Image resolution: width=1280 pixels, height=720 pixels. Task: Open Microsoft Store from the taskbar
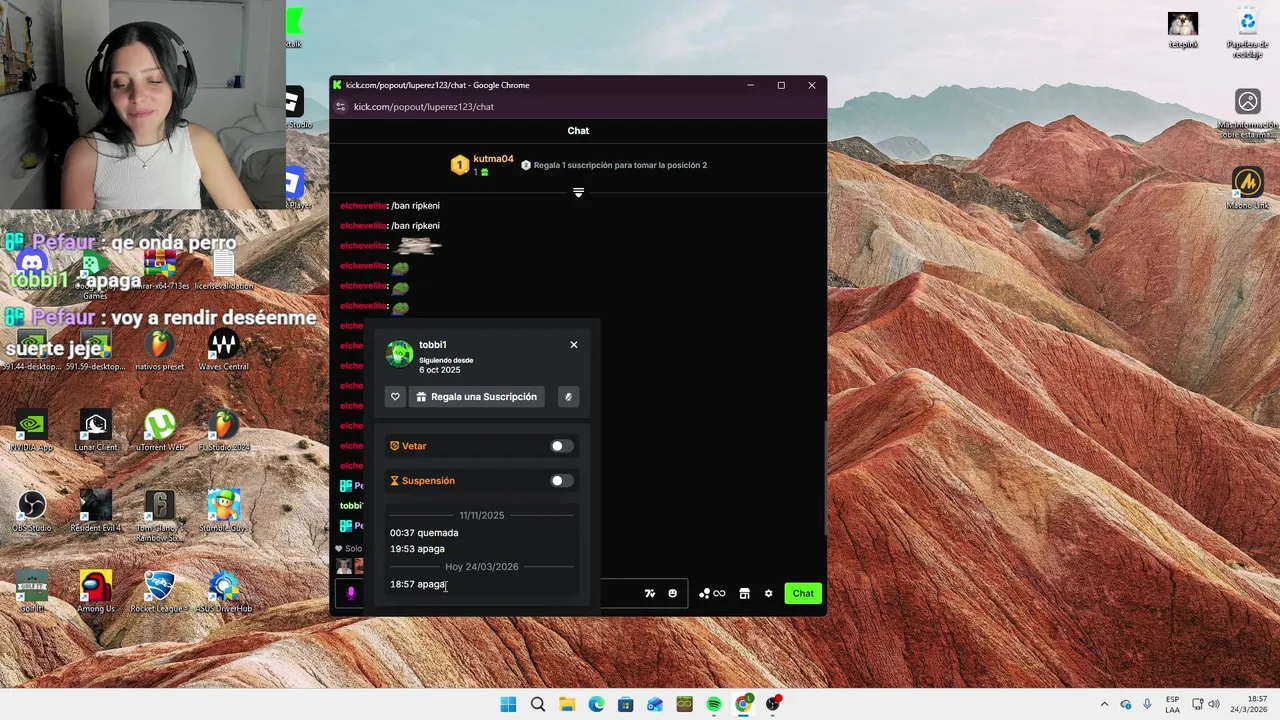[626, 704]
